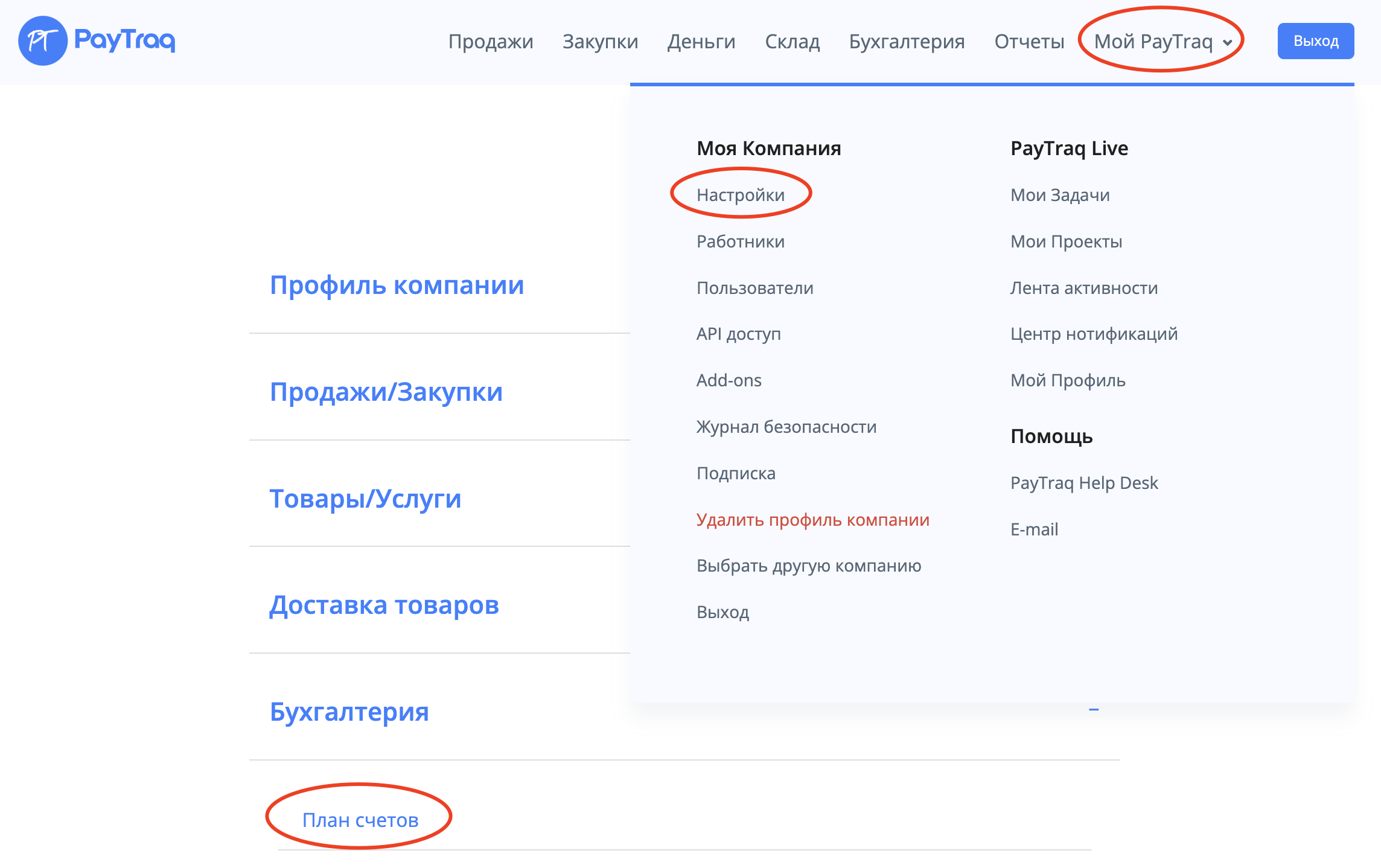Open the План счетов link
Viewport: 1381px width, 868px height.
pos(360,820)
